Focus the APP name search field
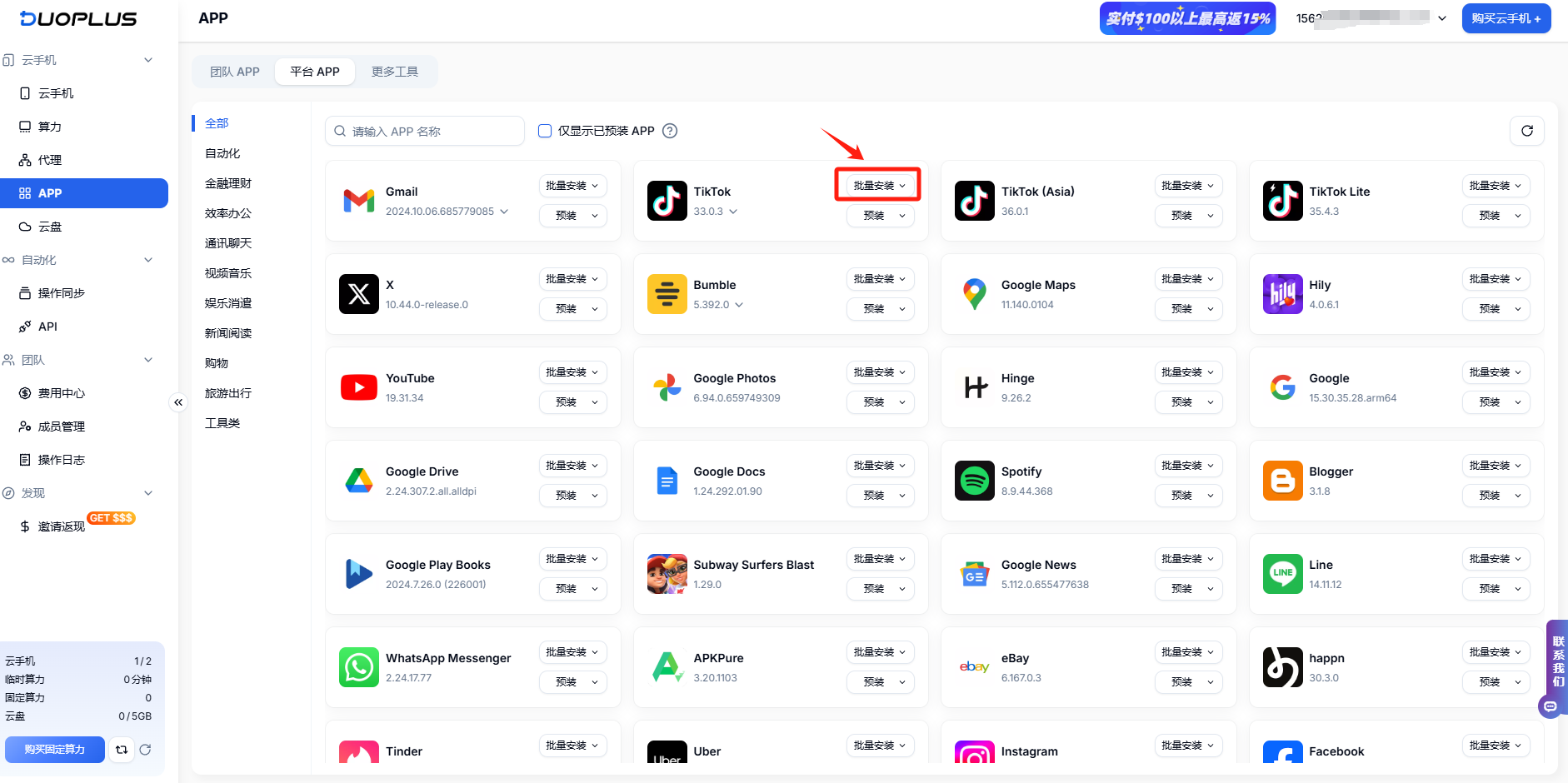 tap(425, 131)
